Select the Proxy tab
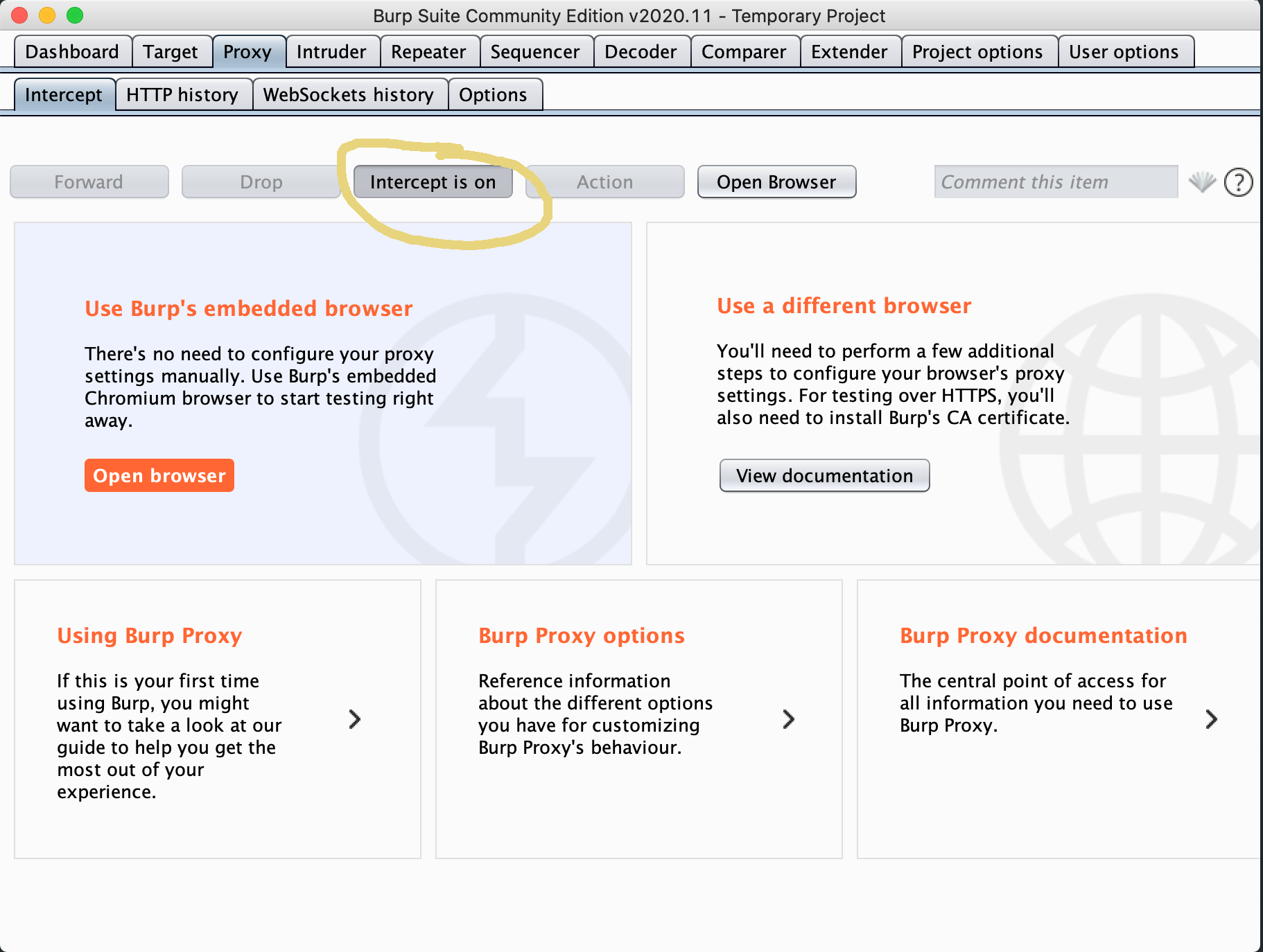Image resolution: width=1263 pixels, height=952 pixels. point(247,52)
